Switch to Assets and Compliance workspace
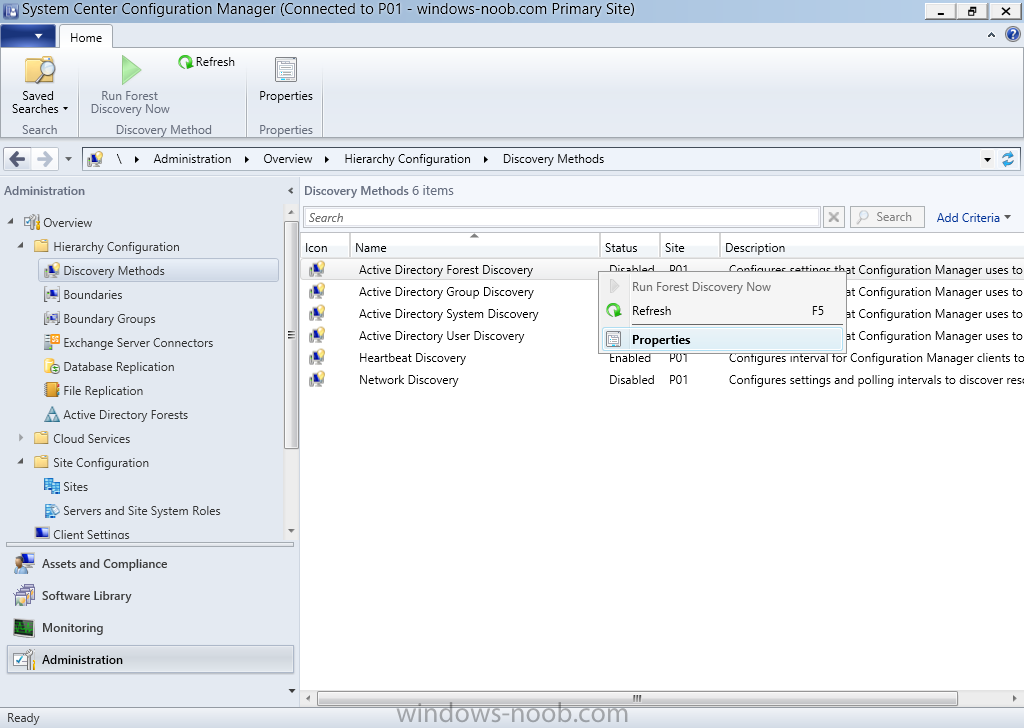 point(150,563)
